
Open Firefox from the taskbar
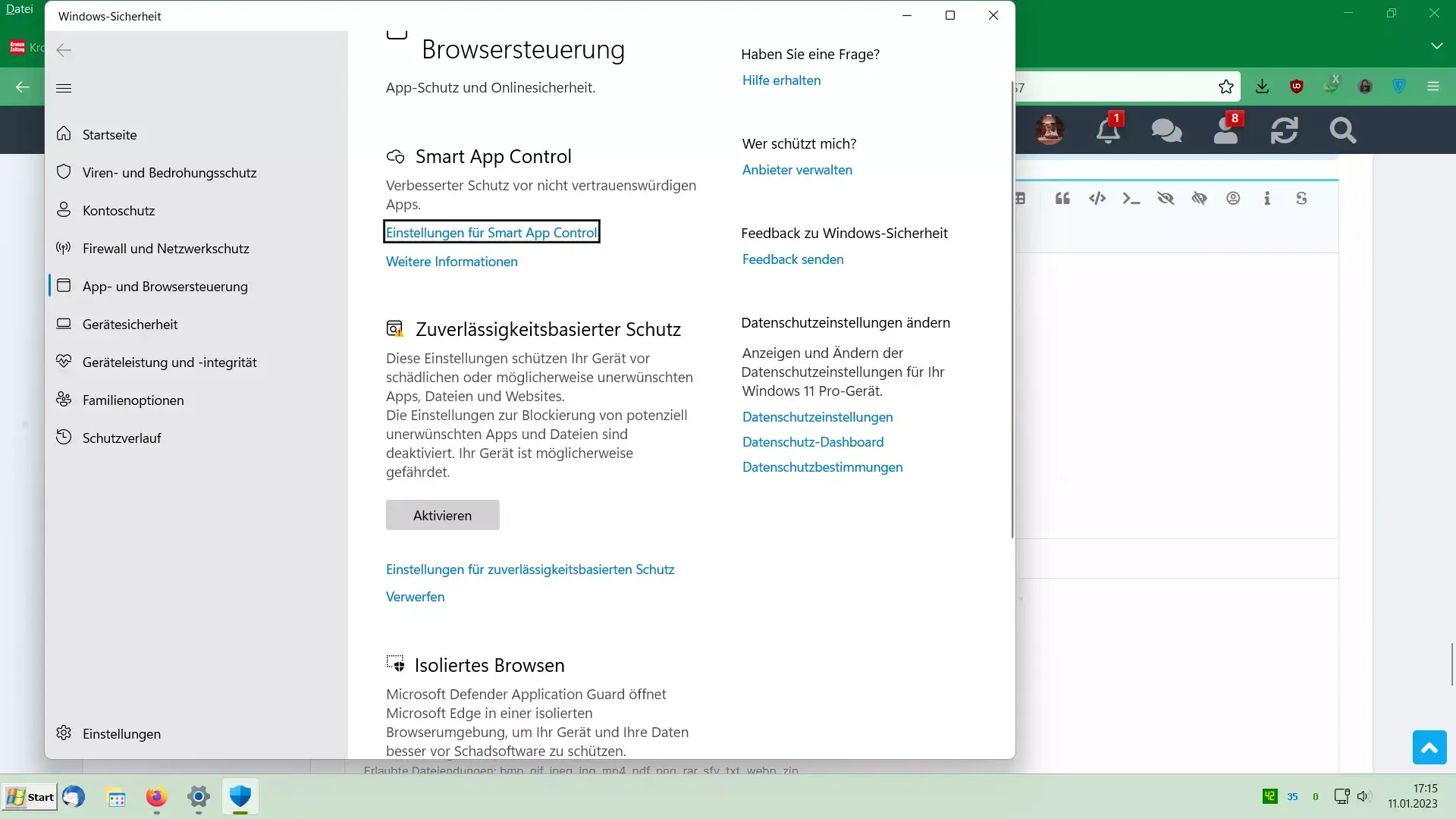pyautogui.click(x=156, y=797)
